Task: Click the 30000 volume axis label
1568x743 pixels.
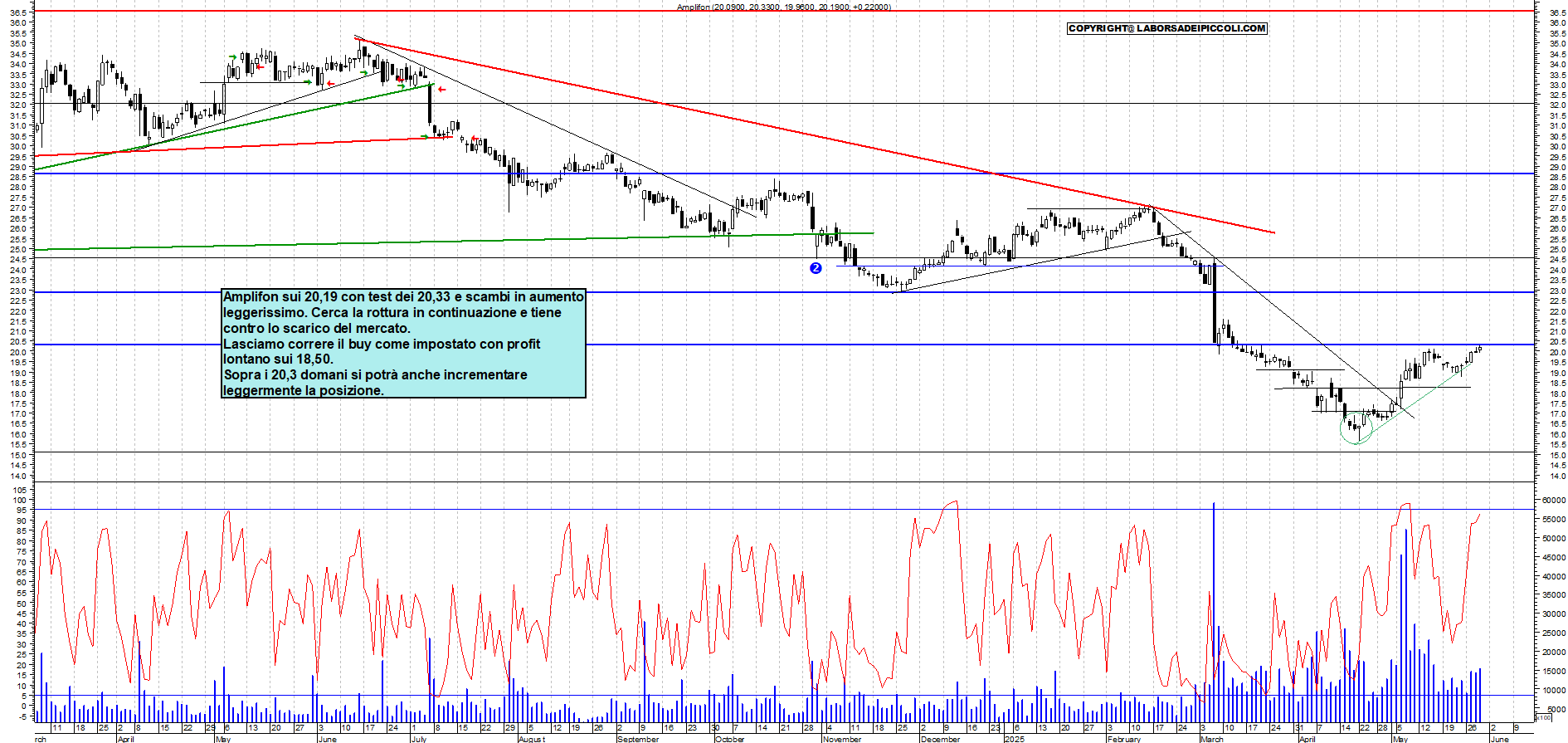Action: (x=1554, y=614)
